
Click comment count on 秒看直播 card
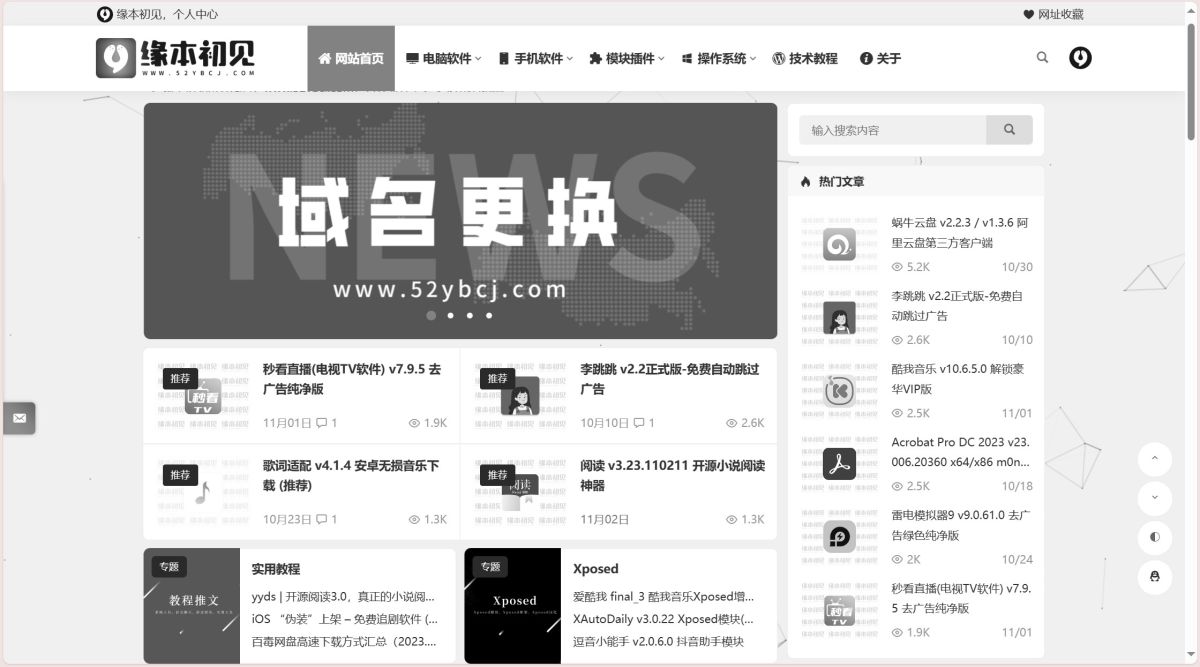327,423
